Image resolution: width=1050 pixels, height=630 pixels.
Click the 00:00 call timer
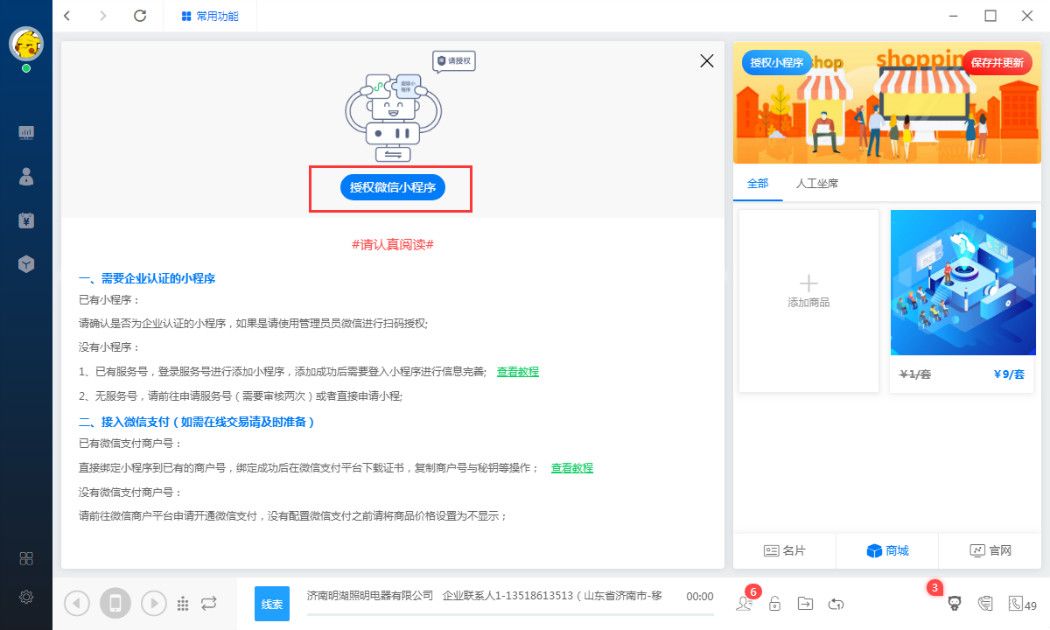700,597
